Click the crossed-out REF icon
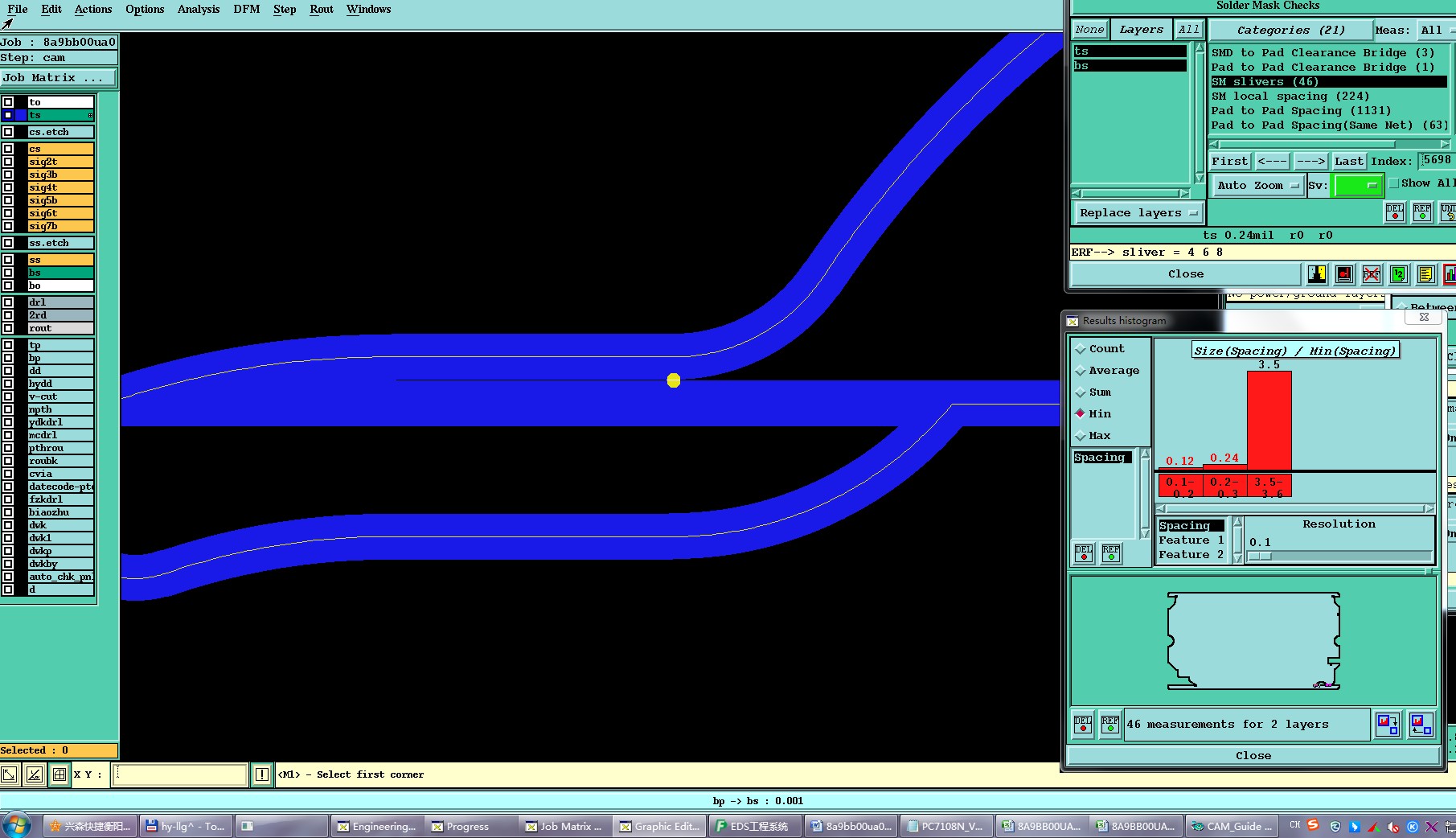 tap(1372, 274)
